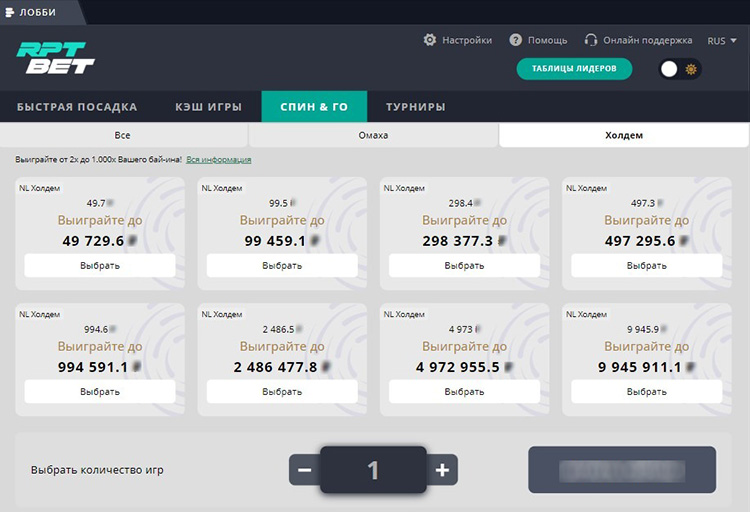This screenshot has width=750, height=512.
Task: Choose the 994 591.1 prize game
Action: (100, 391)
